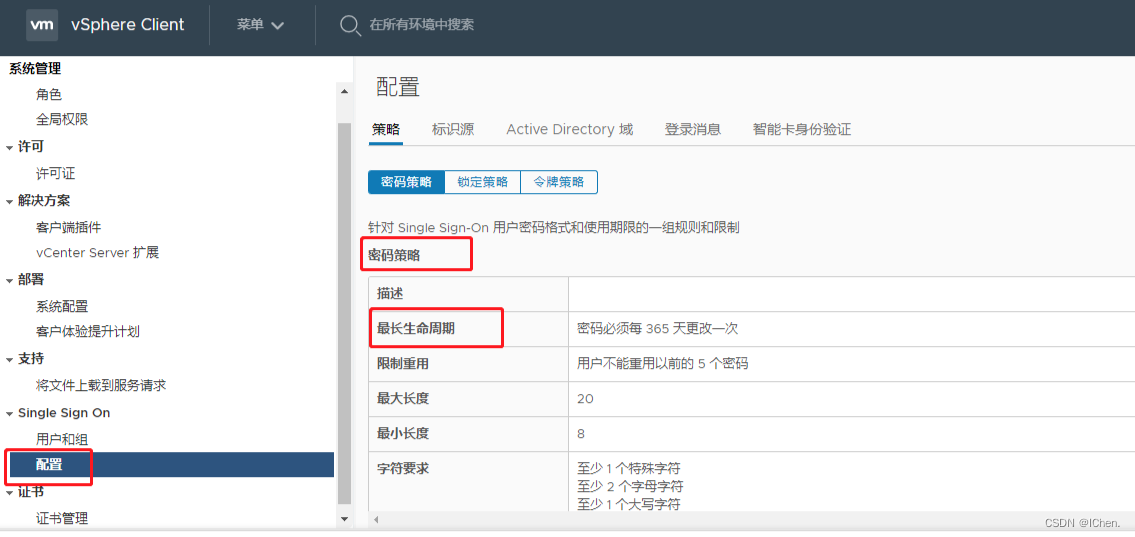Click the sidebar scroll down arrow
This screenshot has width=1135, height=537.
click(345, 519)
